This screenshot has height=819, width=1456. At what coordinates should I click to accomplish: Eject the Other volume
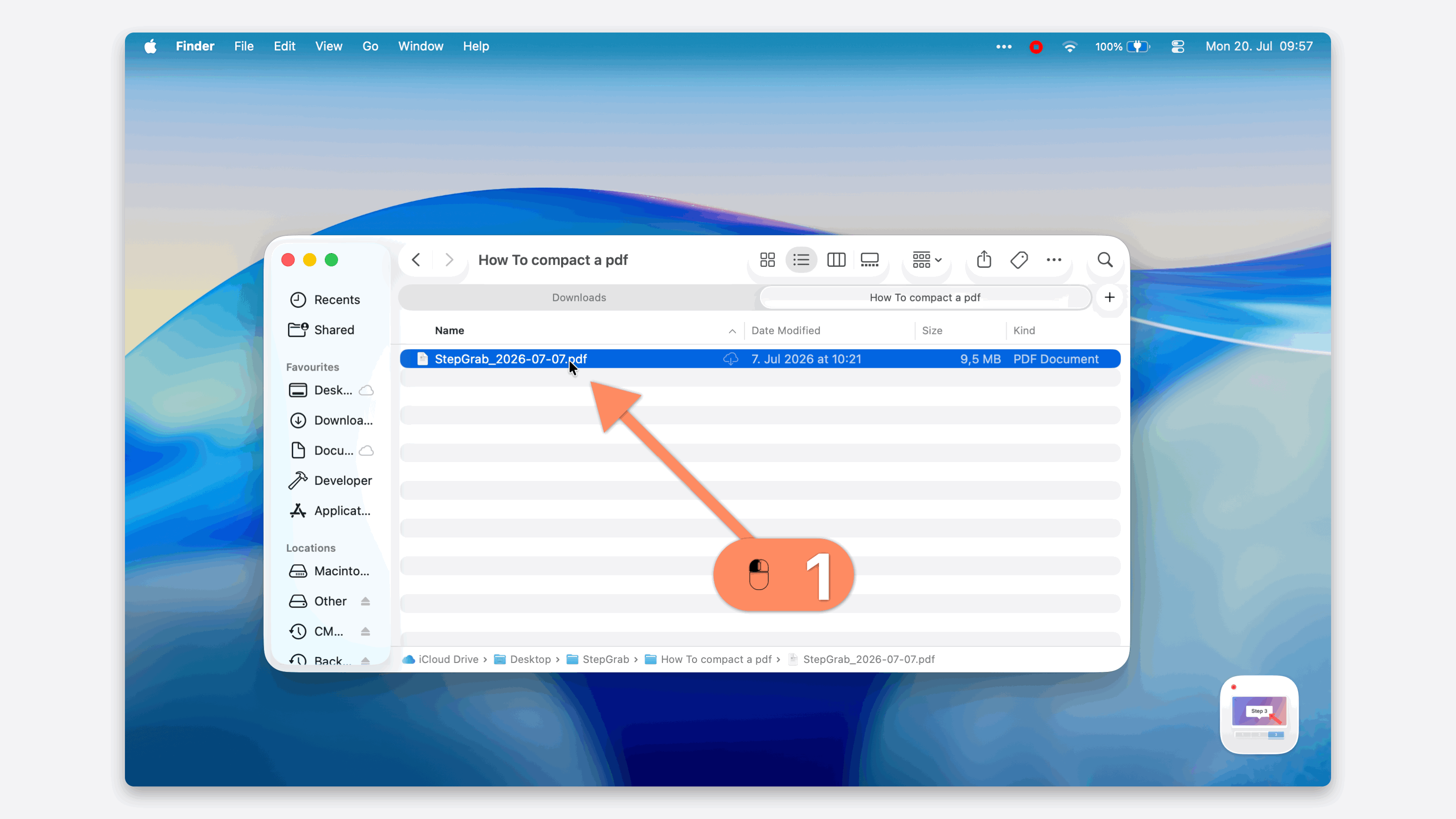(365, 601)
